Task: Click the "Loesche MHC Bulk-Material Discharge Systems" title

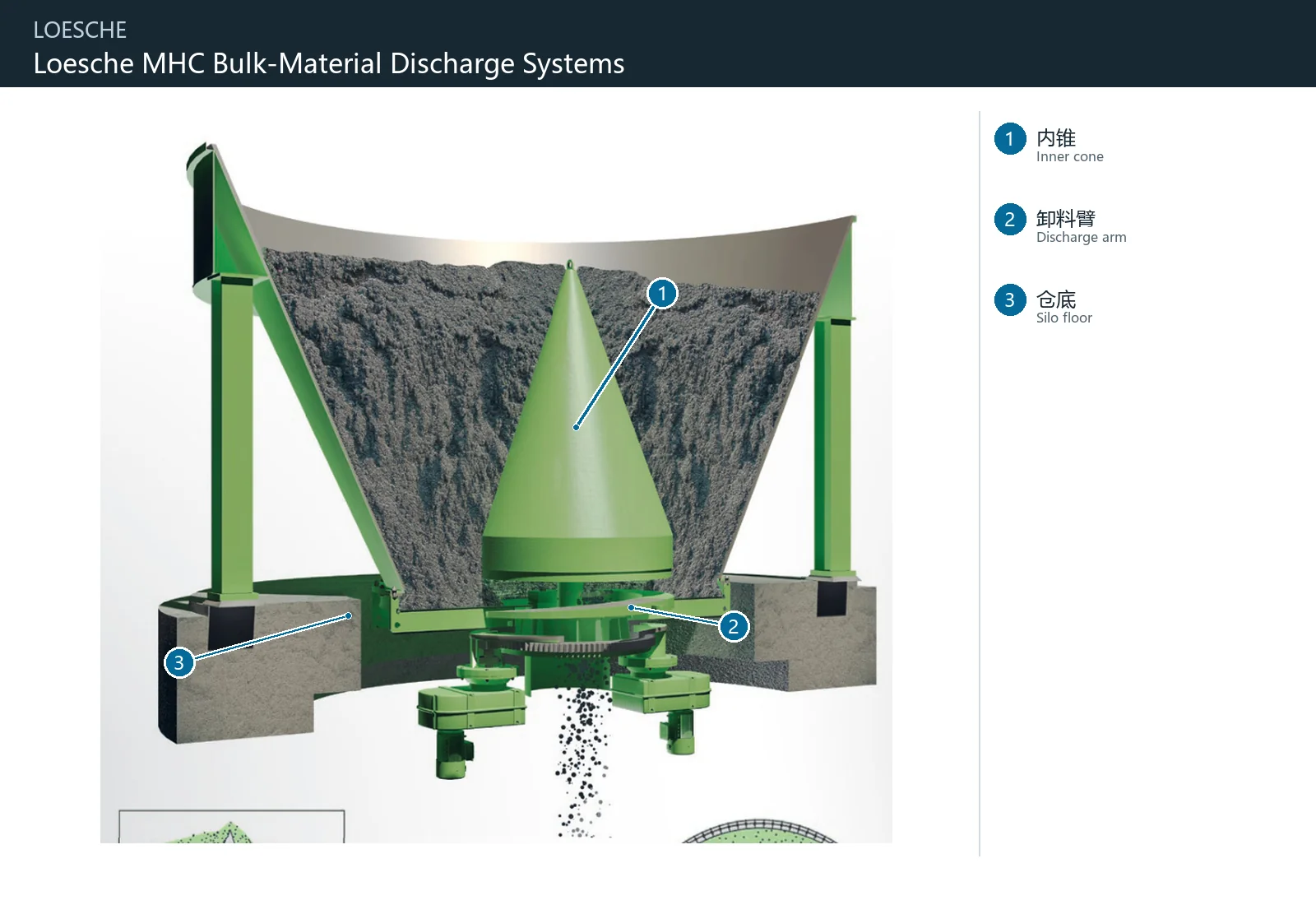Action: point(329,63)
